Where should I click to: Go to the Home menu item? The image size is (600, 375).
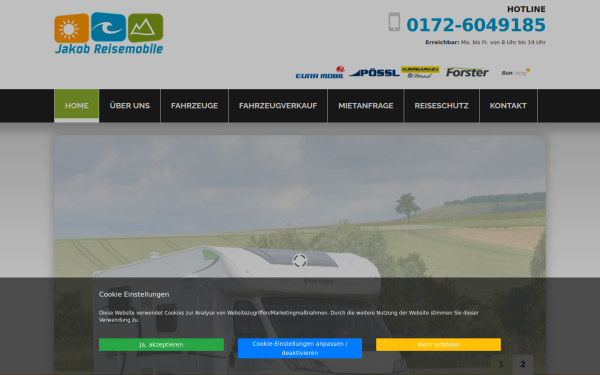77,106
